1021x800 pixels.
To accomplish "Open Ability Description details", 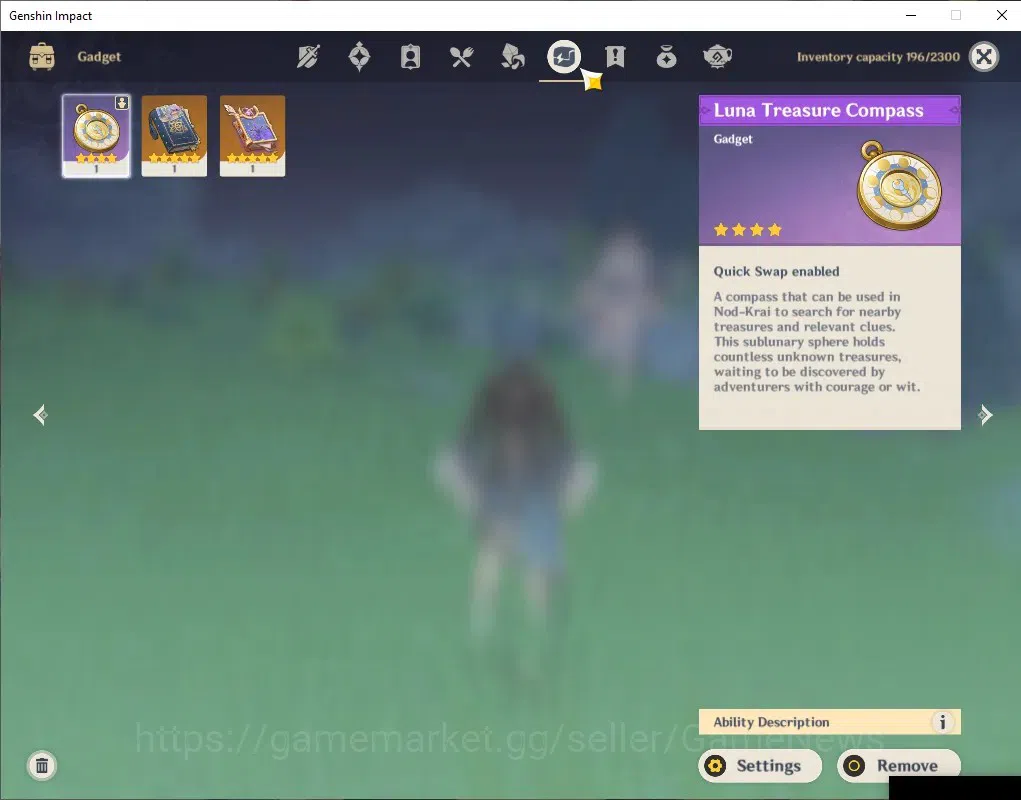I will [x=830, y=722].
